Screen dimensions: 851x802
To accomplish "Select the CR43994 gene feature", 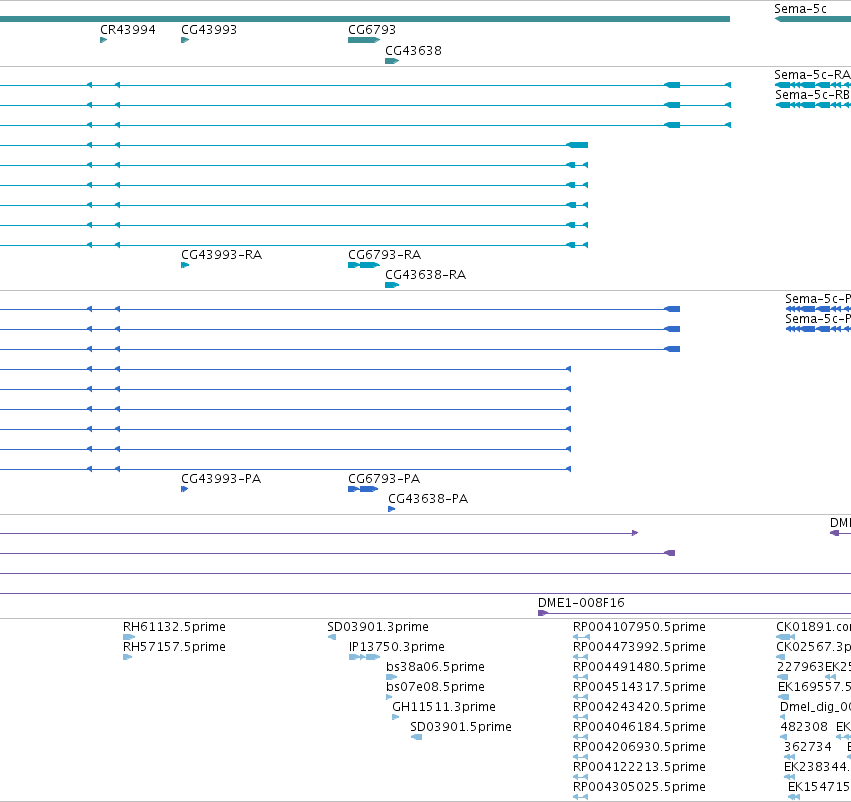I will (104, 40).
